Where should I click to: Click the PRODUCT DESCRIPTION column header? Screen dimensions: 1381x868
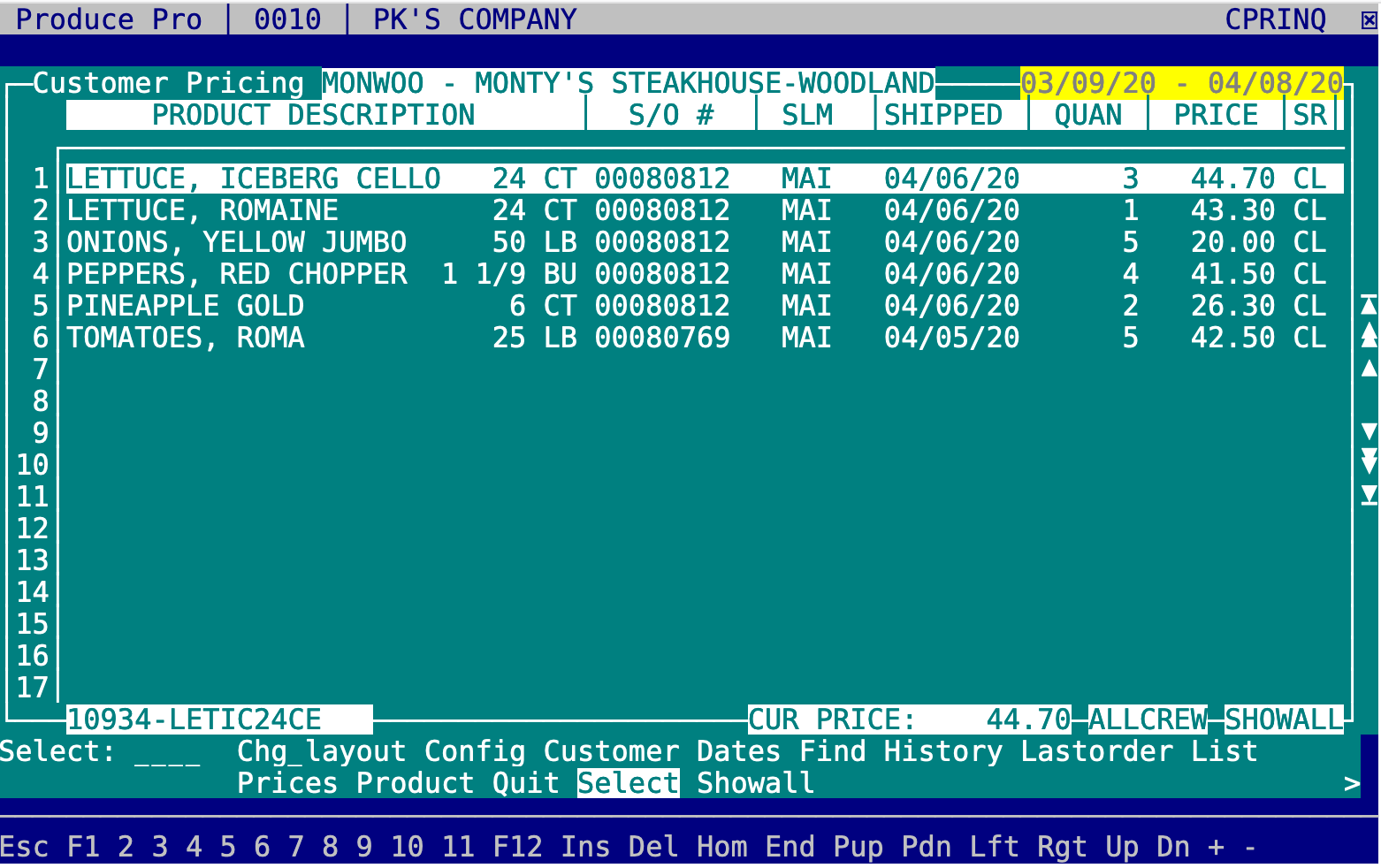pyautogui.click(x=313, y=115)
